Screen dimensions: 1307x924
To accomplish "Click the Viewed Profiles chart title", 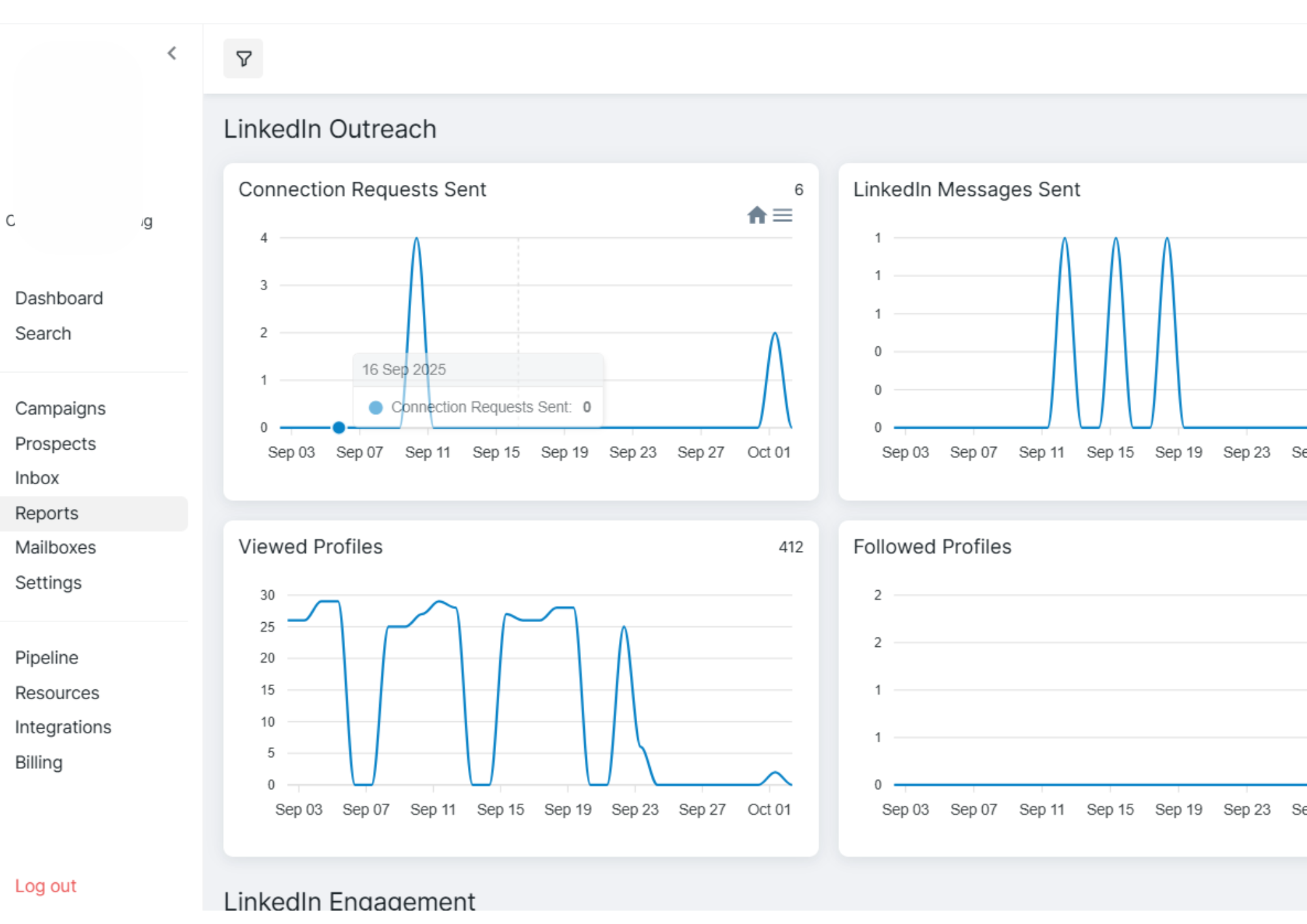I will [310, 546].
